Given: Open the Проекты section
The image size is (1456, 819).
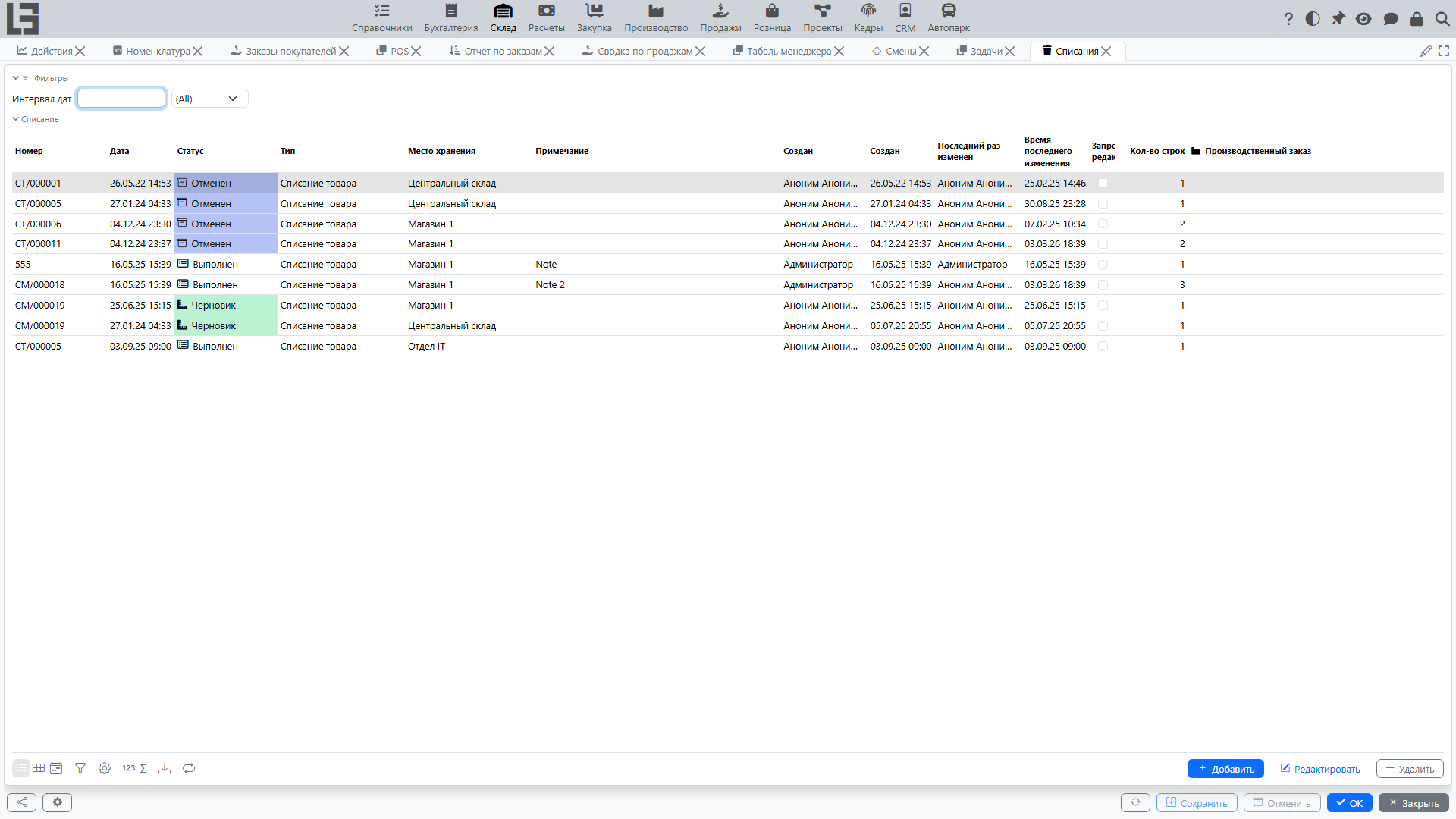Looking at the screenshot, I should (x=823, y=18).
